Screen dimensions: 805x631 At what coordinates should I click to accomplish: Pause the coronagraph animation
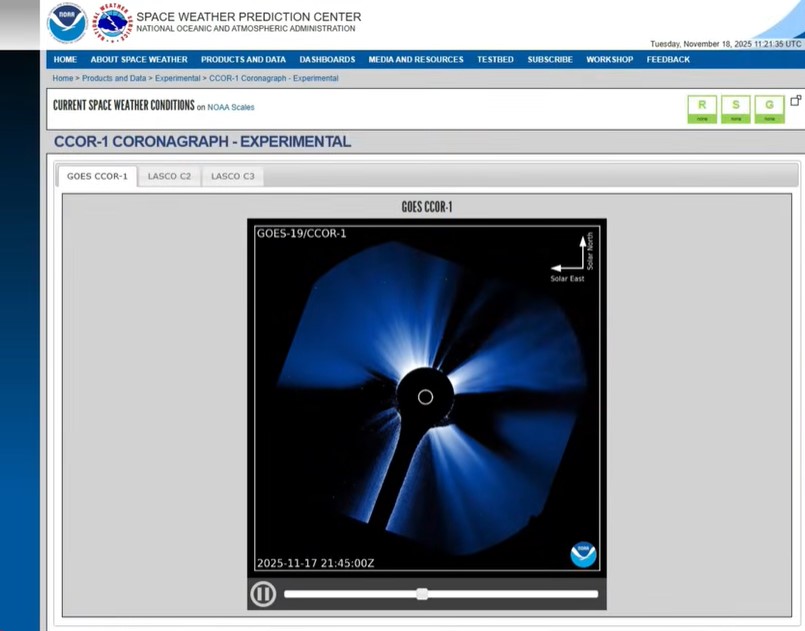click(x=263, y=594)
